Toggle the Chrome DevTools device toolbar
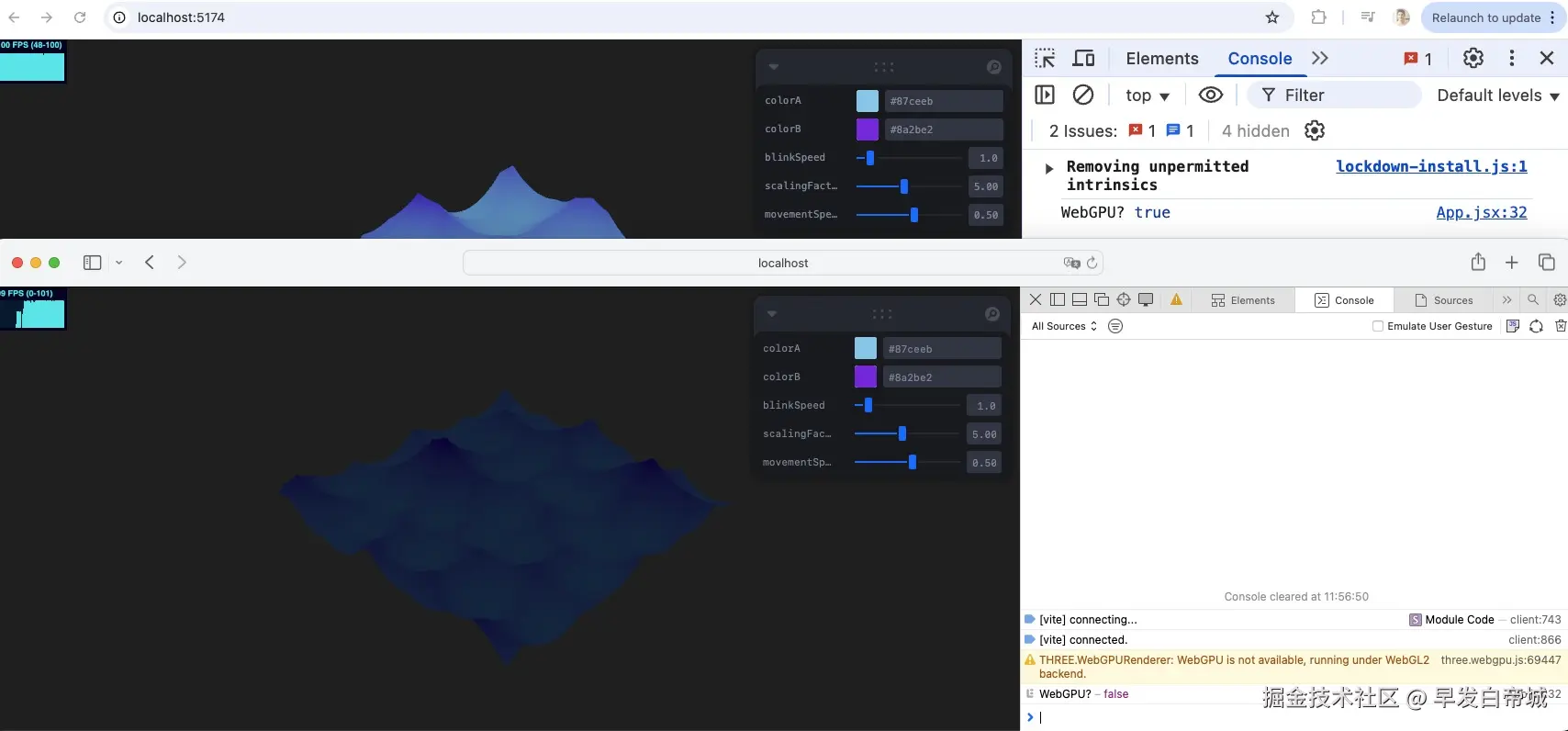 pos(1084,58)
